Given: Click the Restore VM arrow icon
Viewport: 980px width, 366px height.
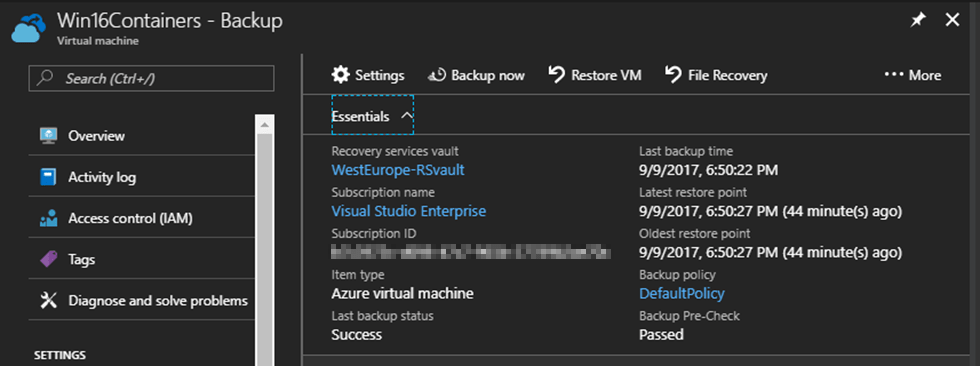Looking at the screenshot, I should [x=556, y=75].
